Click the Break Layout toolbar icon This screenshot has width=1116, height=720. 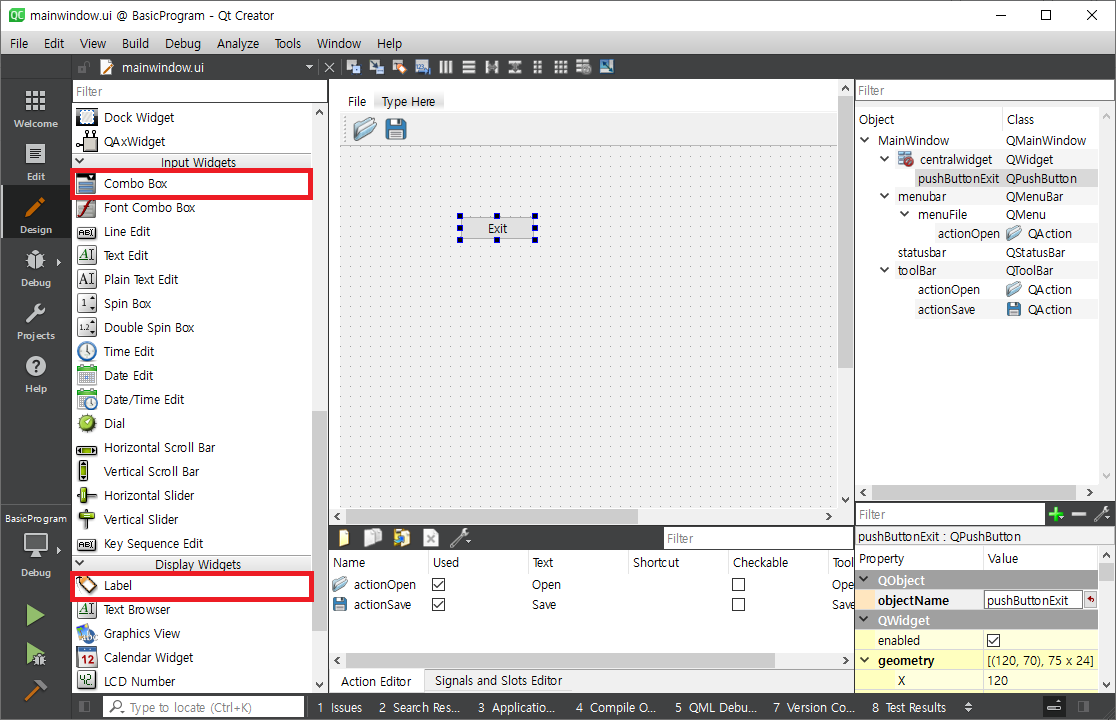584,67
